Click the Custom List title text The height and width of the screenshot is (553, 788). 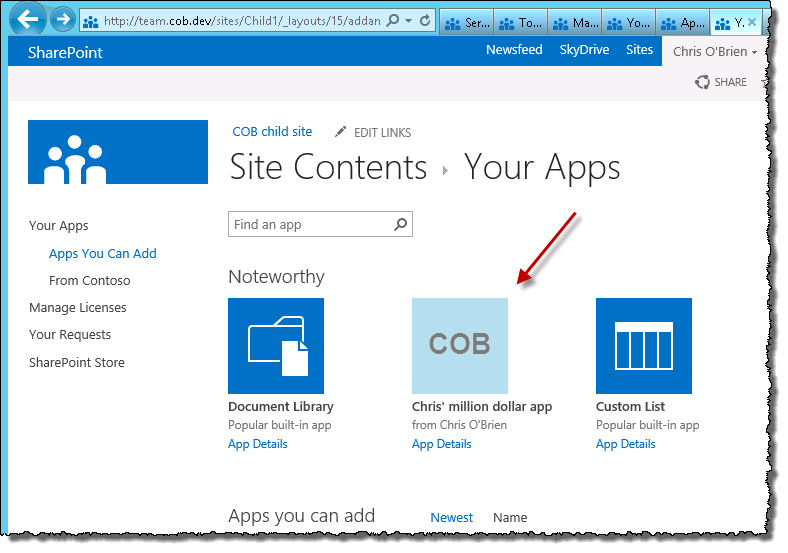coord(630,406)
